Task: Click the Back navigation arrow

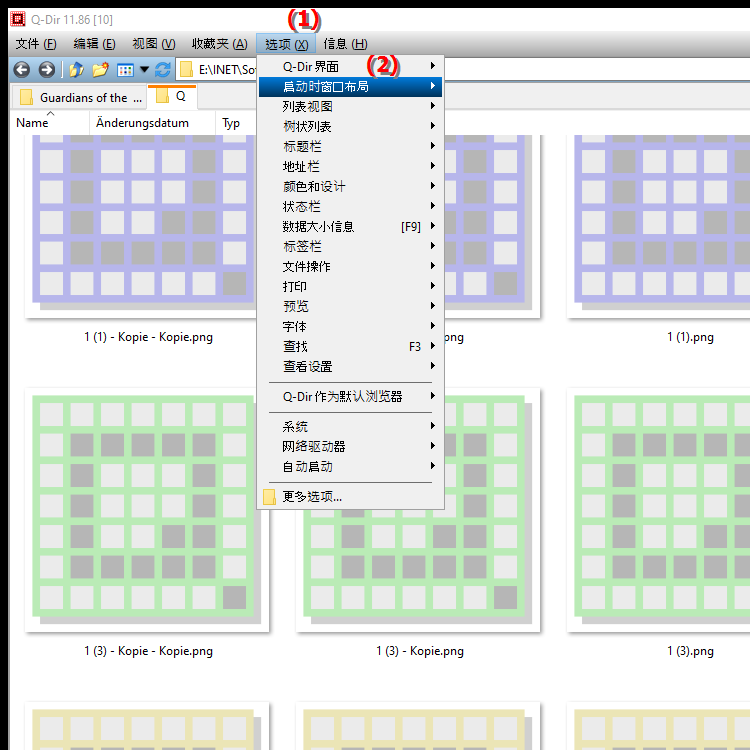Action: tap(22, 70)
